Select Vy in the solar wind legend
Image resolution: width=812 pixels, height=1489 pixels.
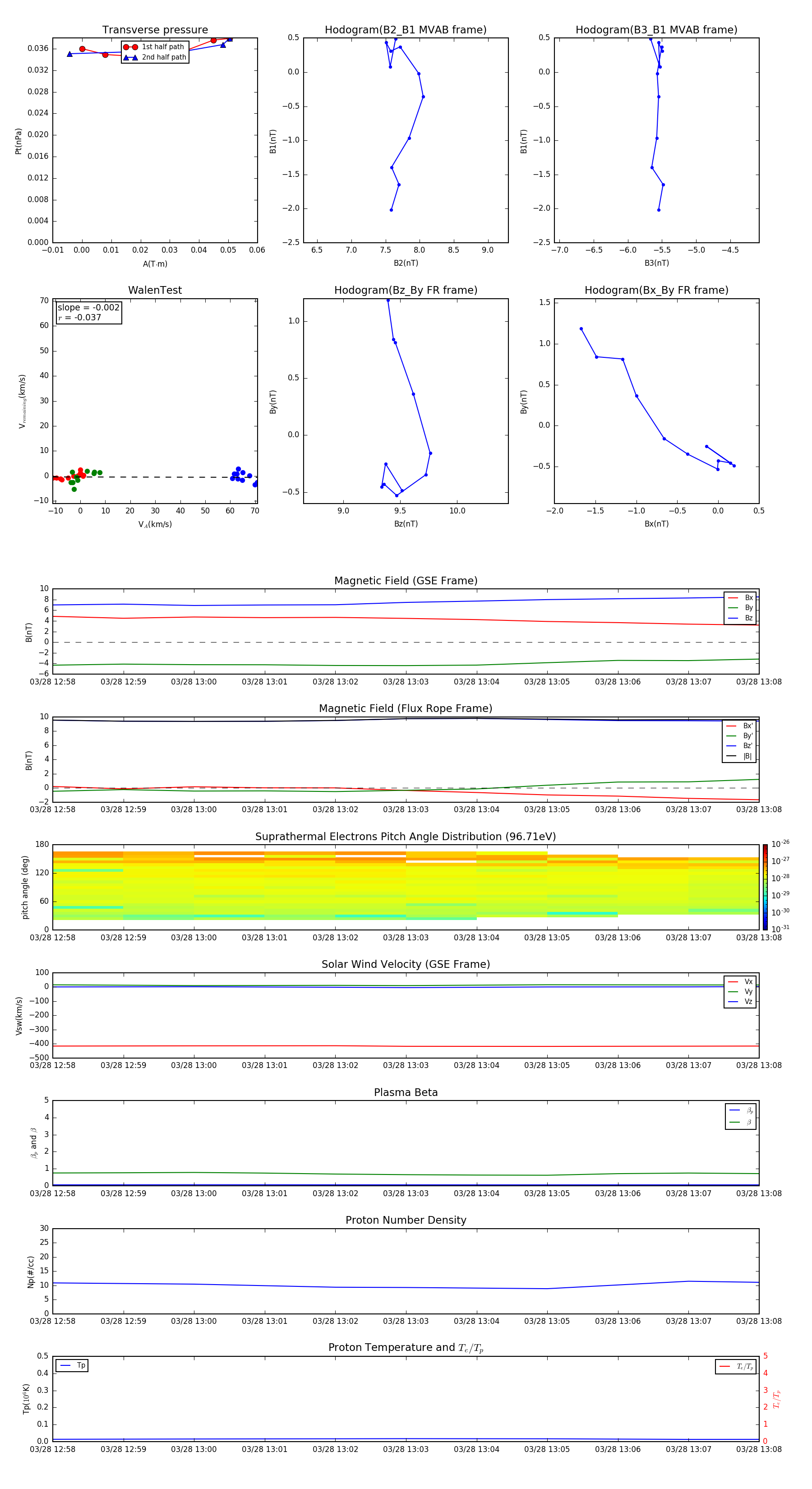(x=740, y=991)
